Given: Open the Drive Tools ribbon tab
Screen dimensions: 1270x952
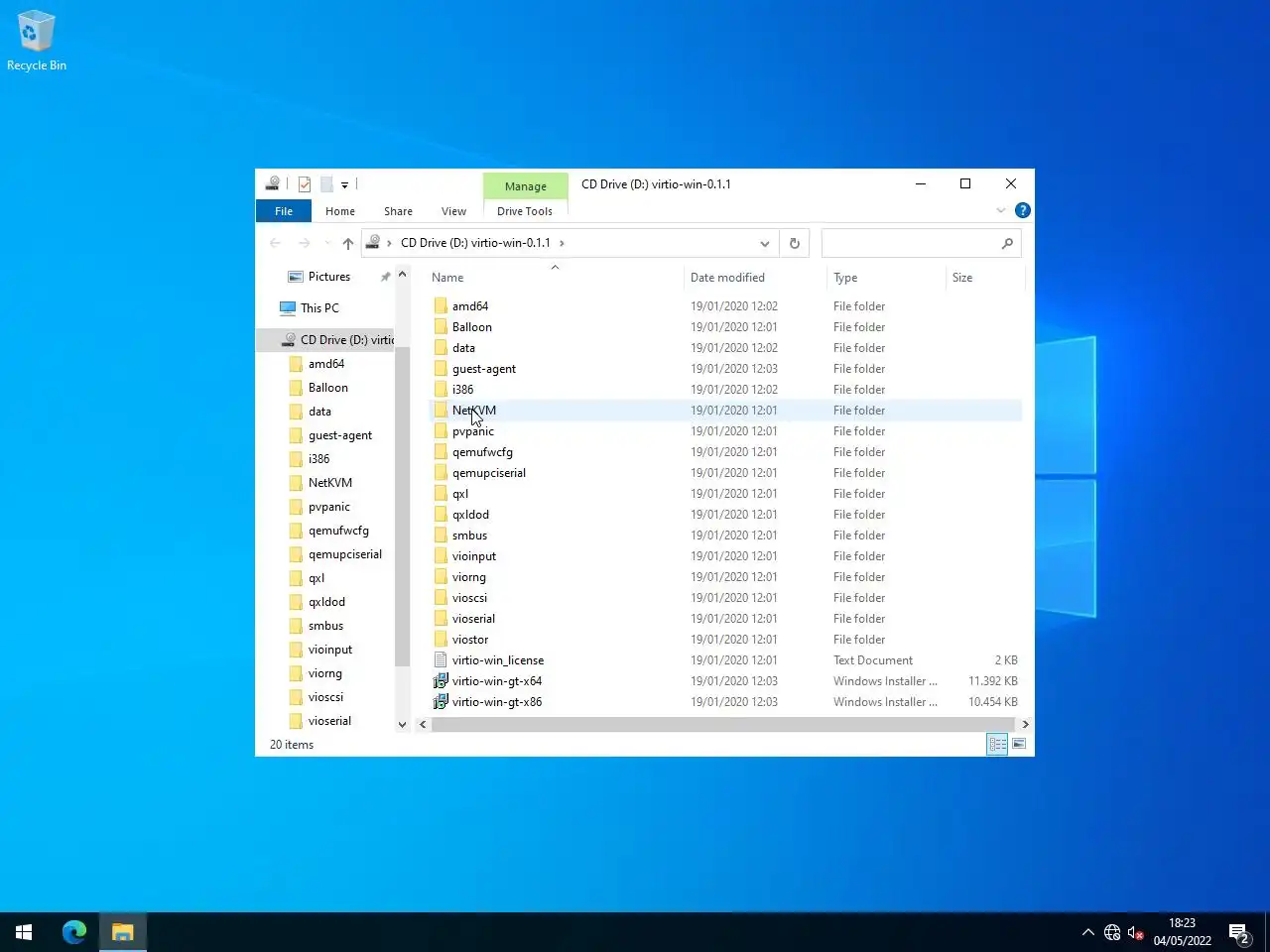Looking at the screenshot, I should coord(525,211).
